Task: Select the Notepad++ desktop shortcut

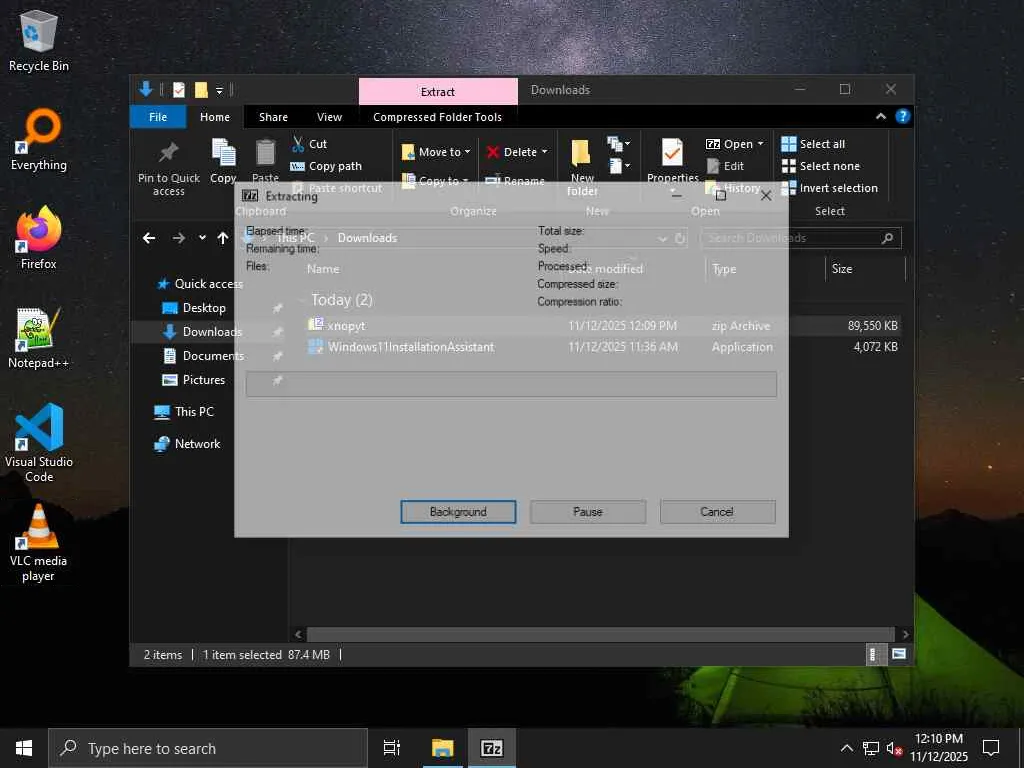Action: pyautogui.click(x=39, y=338)
